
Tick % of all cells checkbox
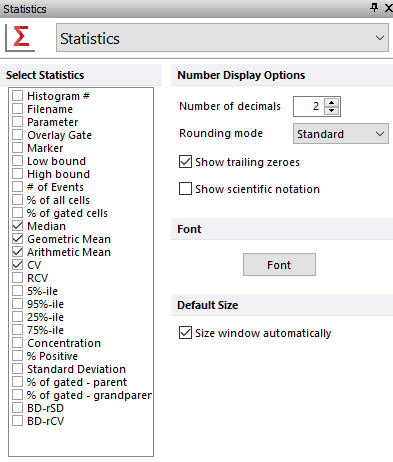tap(17, 200)
